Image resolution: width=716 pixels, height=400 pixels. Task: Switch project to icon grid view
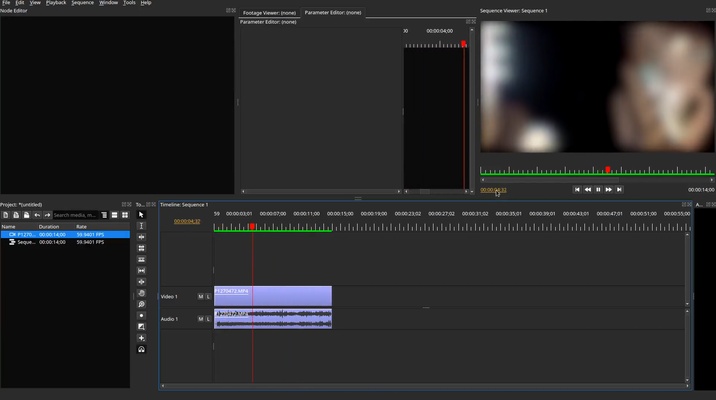[x=125, y=215]
